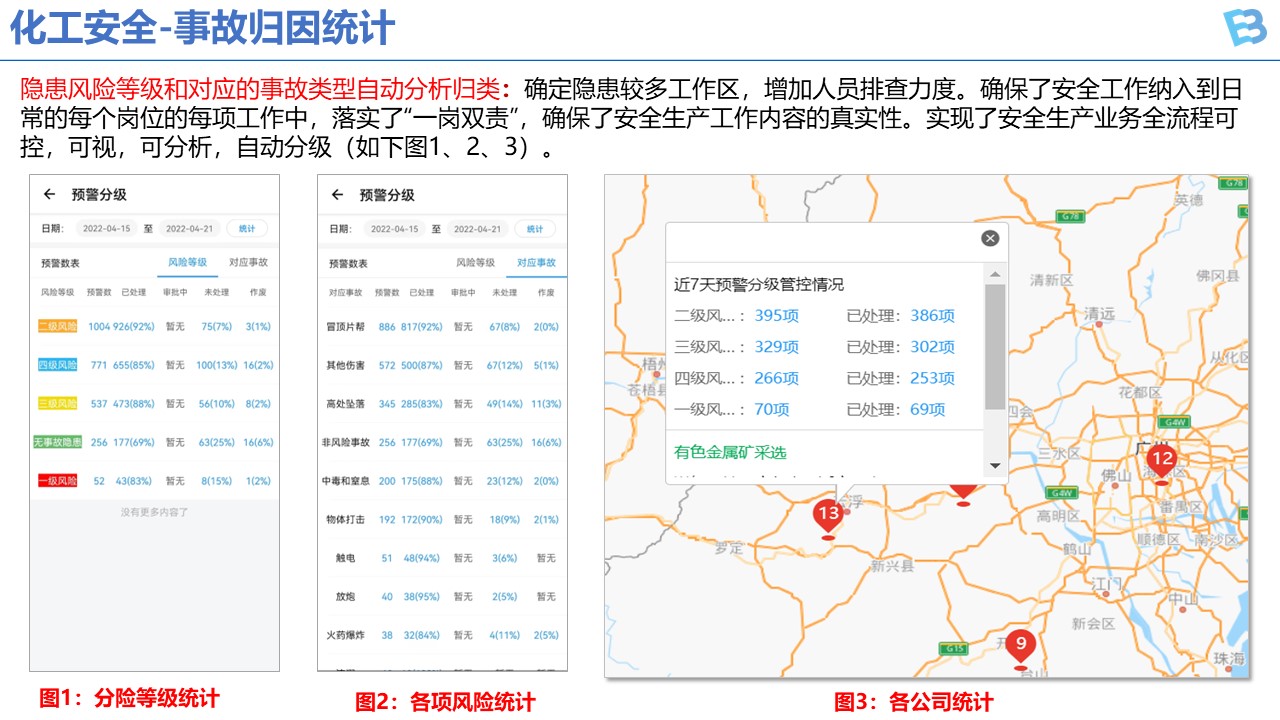Image resolution: width=1280 pixels, height=720 pixels.
Task: Click the blue B logo top right
Action: [1244, 28]
